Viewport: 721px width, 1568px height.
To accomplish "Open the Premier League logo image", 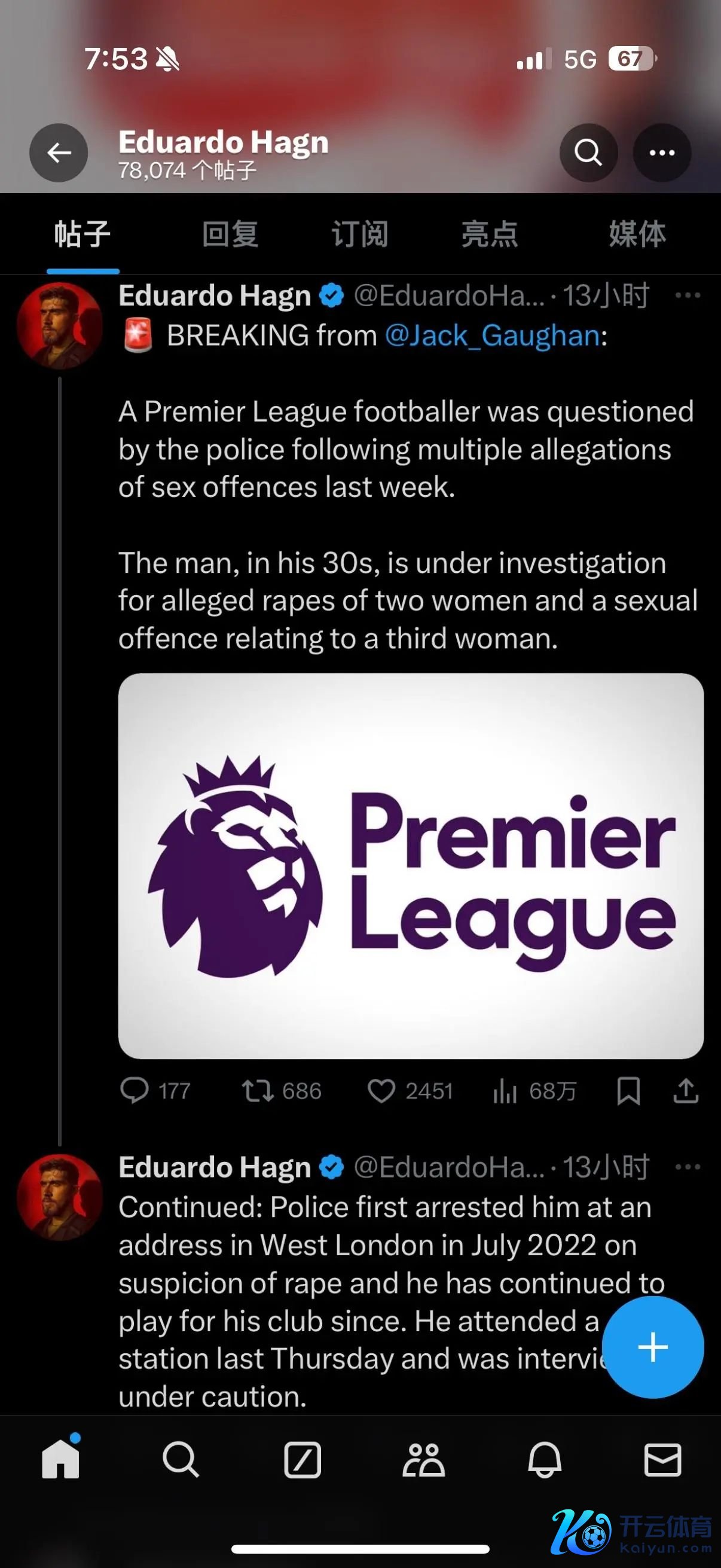I will point(411,865).
